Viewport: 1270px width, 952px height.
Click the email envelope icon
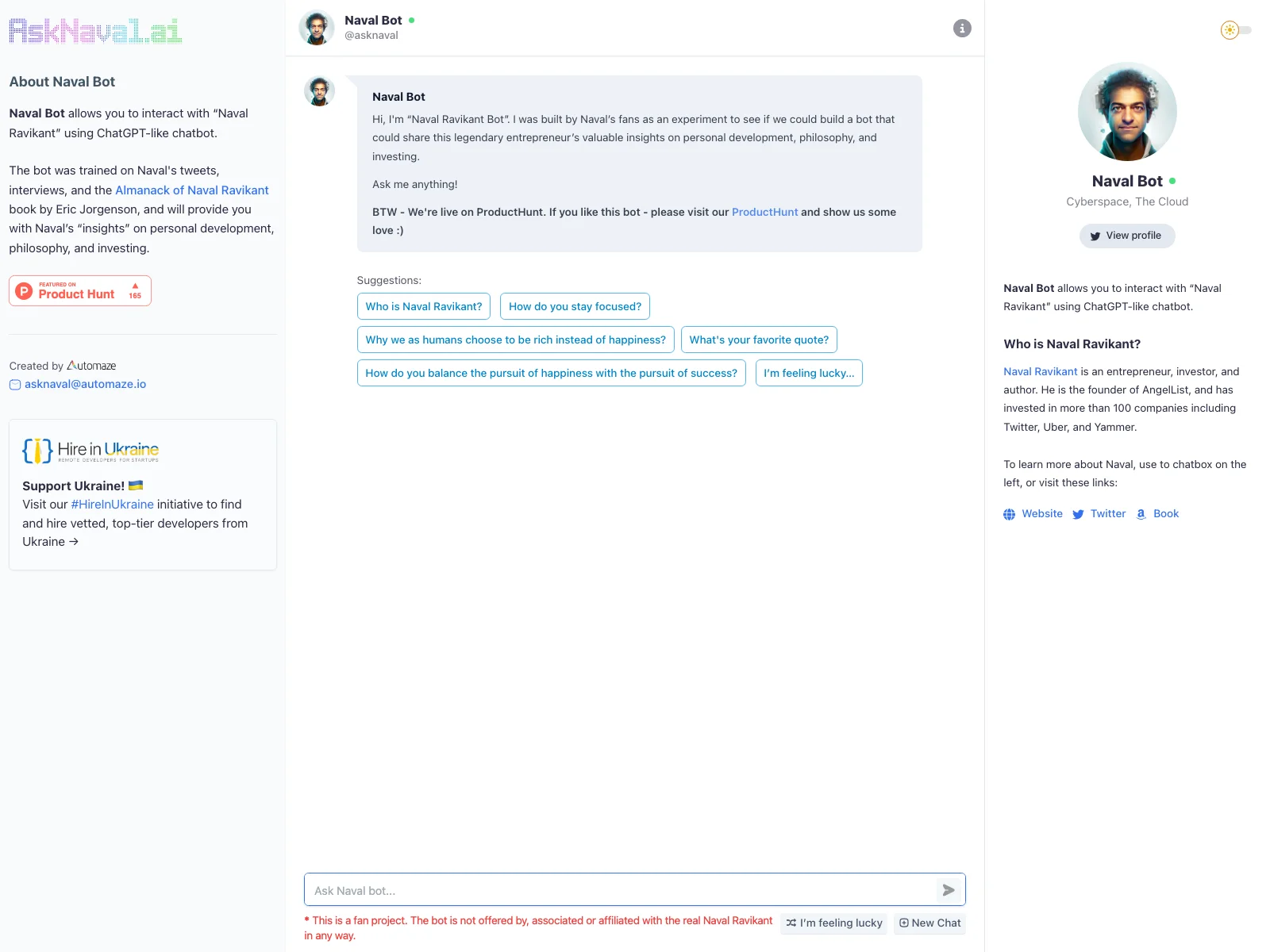(15, 385)
